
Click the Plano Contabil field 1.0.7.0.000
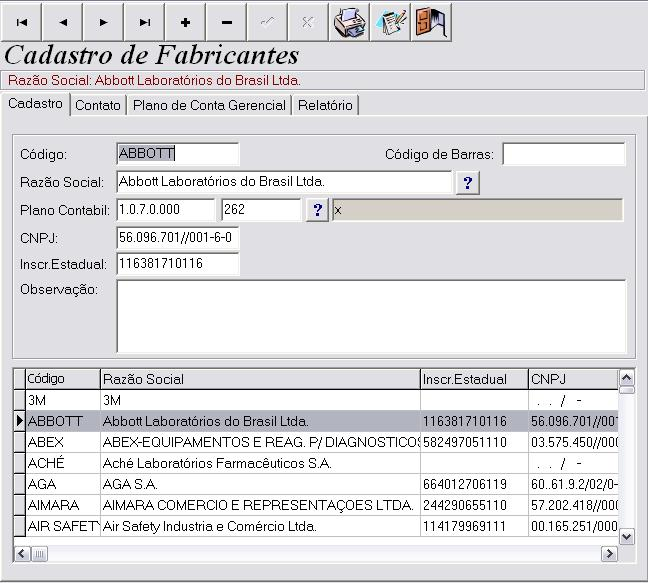(166, 210)
